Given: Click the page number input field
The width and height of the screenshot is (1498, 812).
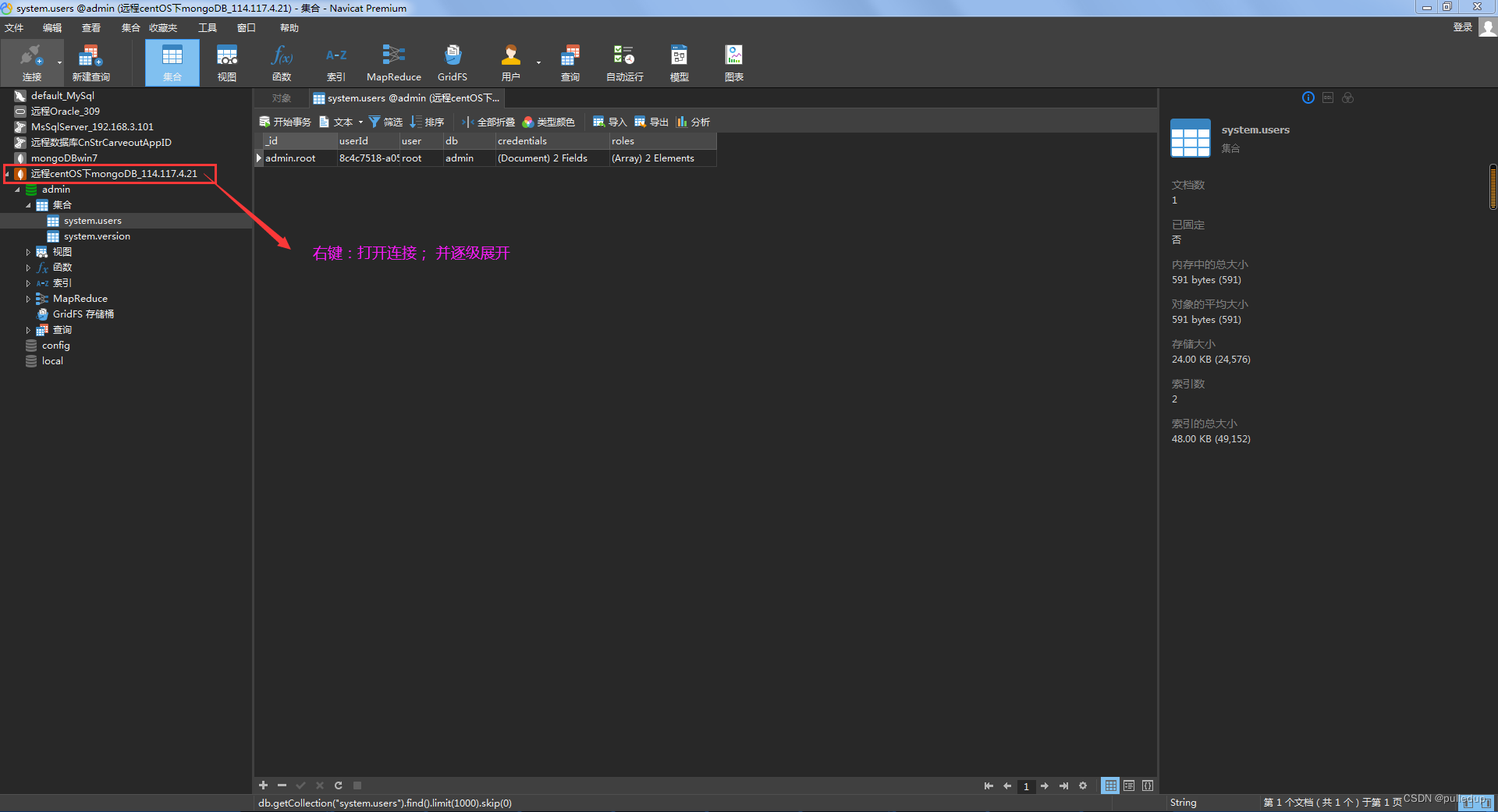Looking at the screenshot, I should 1026,786.
